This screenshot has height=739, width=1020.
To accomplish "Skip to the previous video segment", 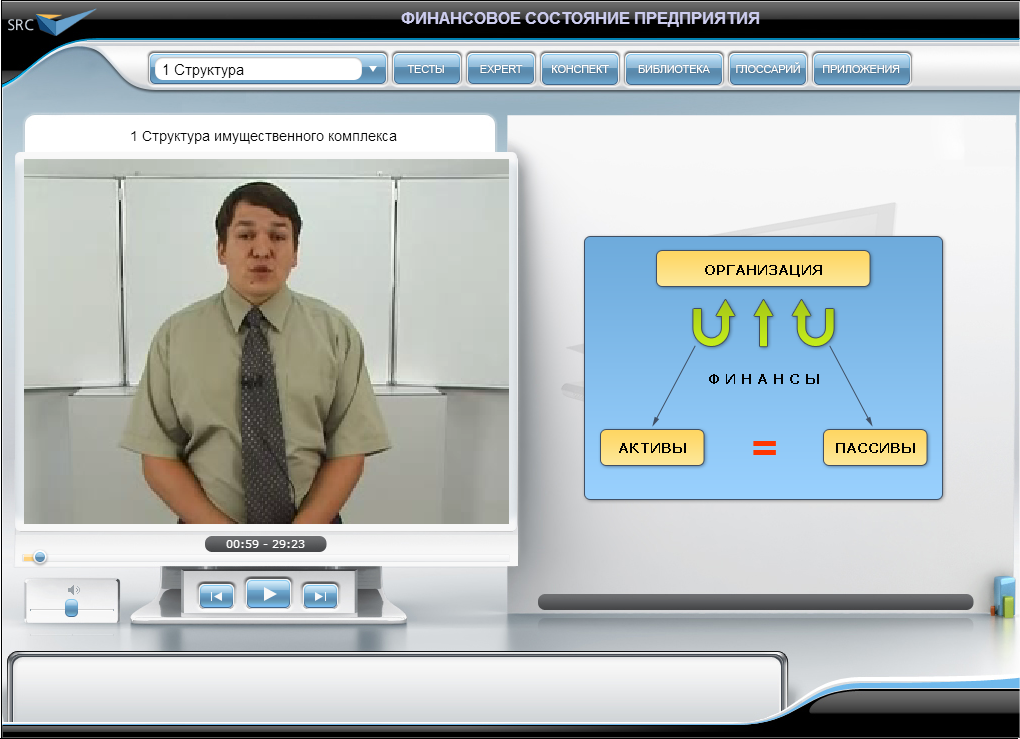I will click(216, 596).
